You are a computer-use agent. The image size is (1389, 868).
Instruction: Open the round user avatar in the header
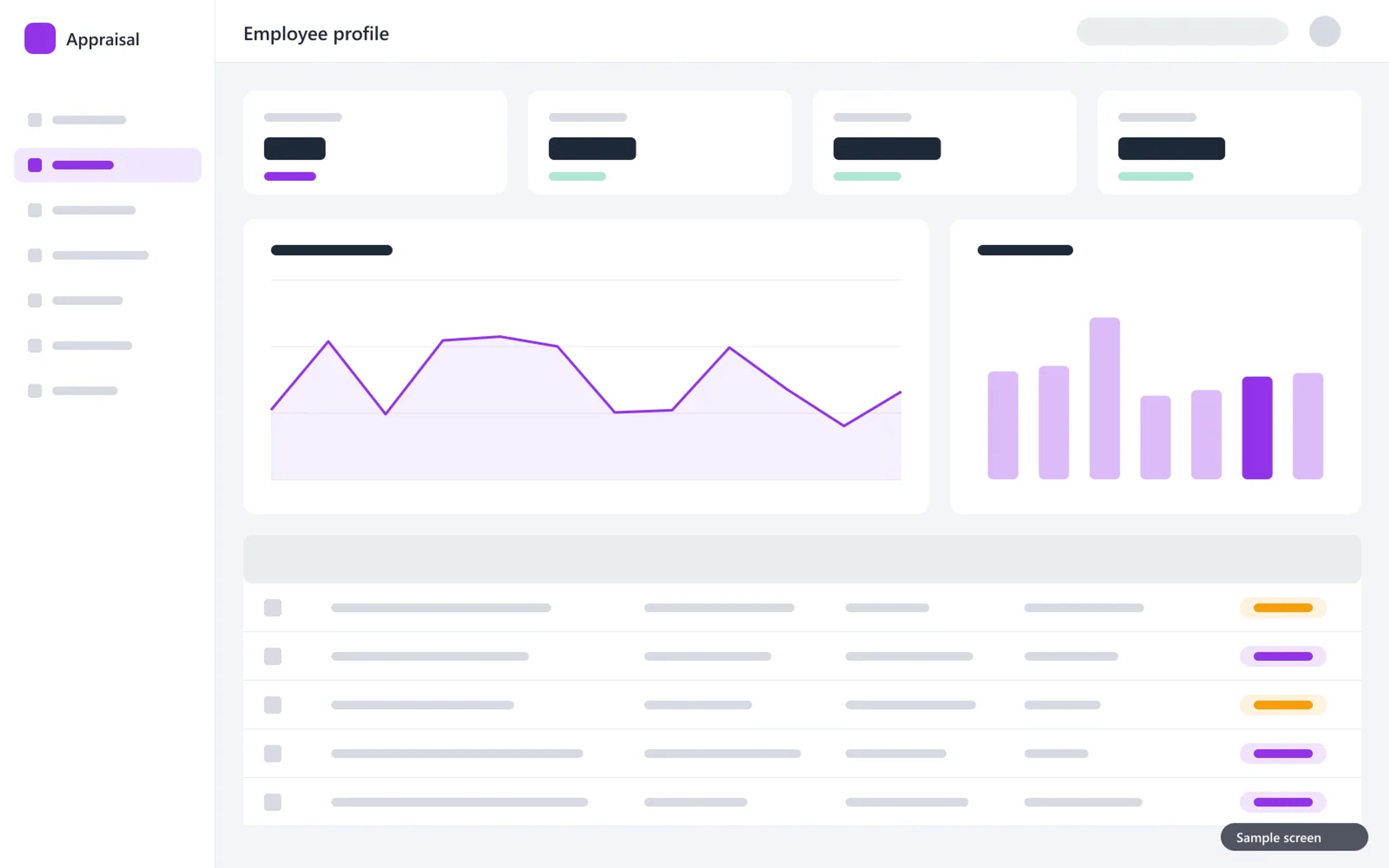click(x=1324, y=31)
